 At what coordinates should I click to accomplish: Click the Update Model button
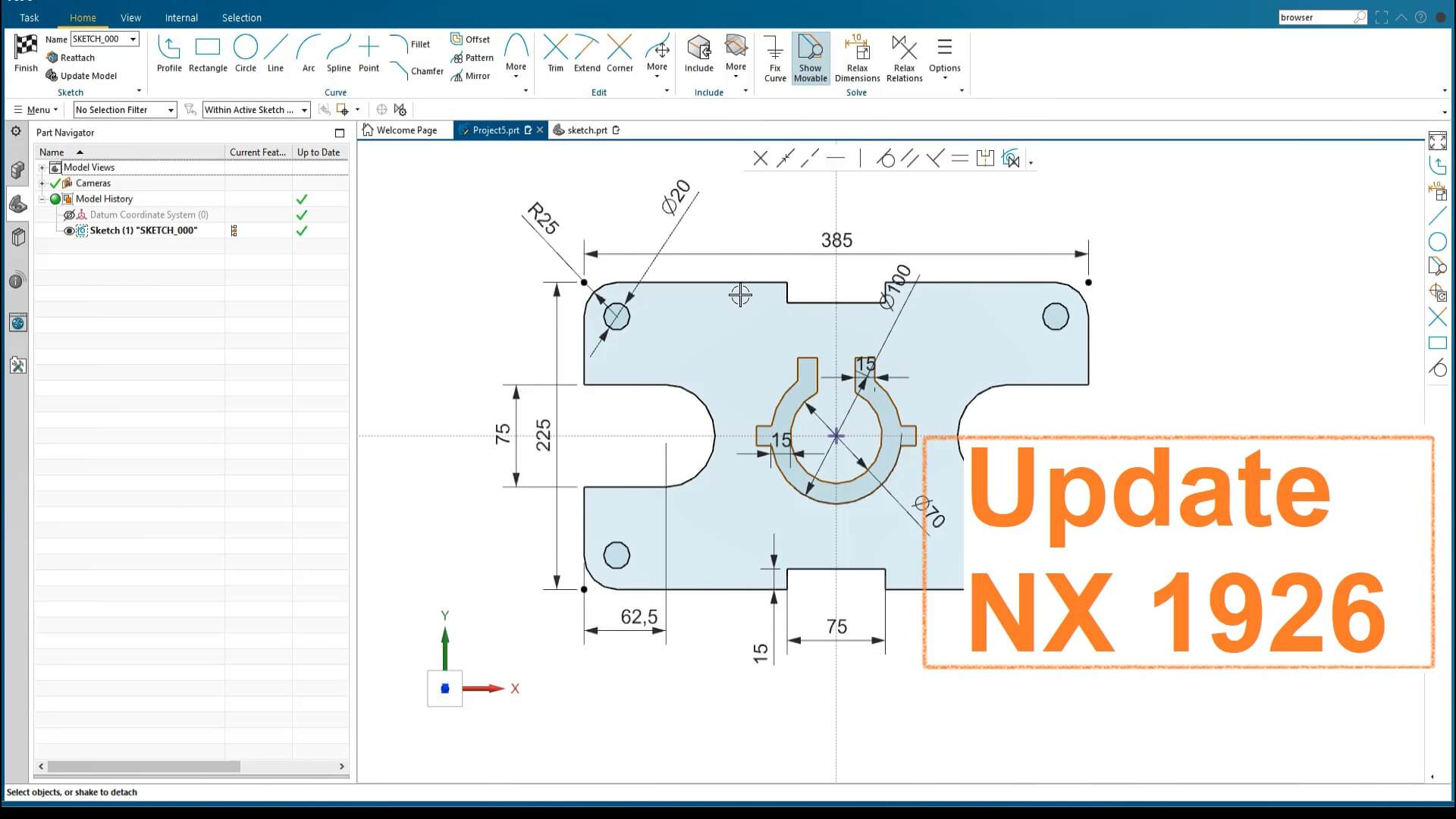(81, 76)
